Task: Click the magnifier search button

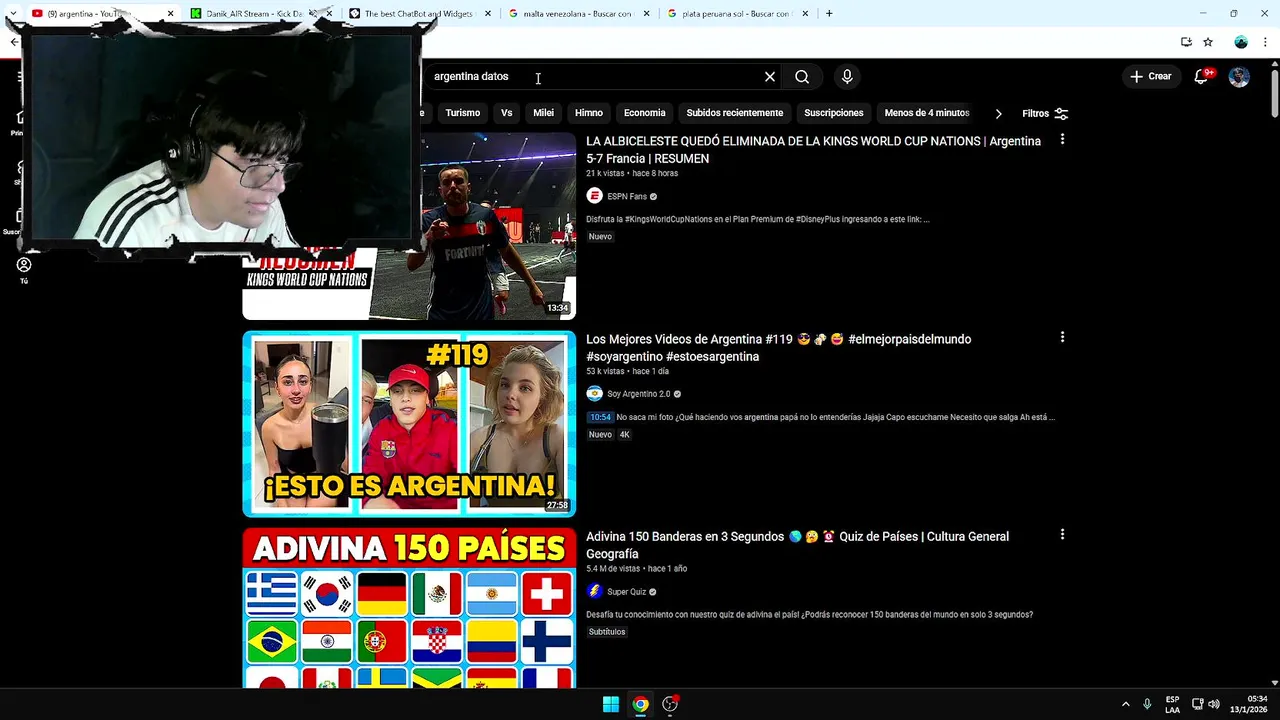Action: click(802, 77)
